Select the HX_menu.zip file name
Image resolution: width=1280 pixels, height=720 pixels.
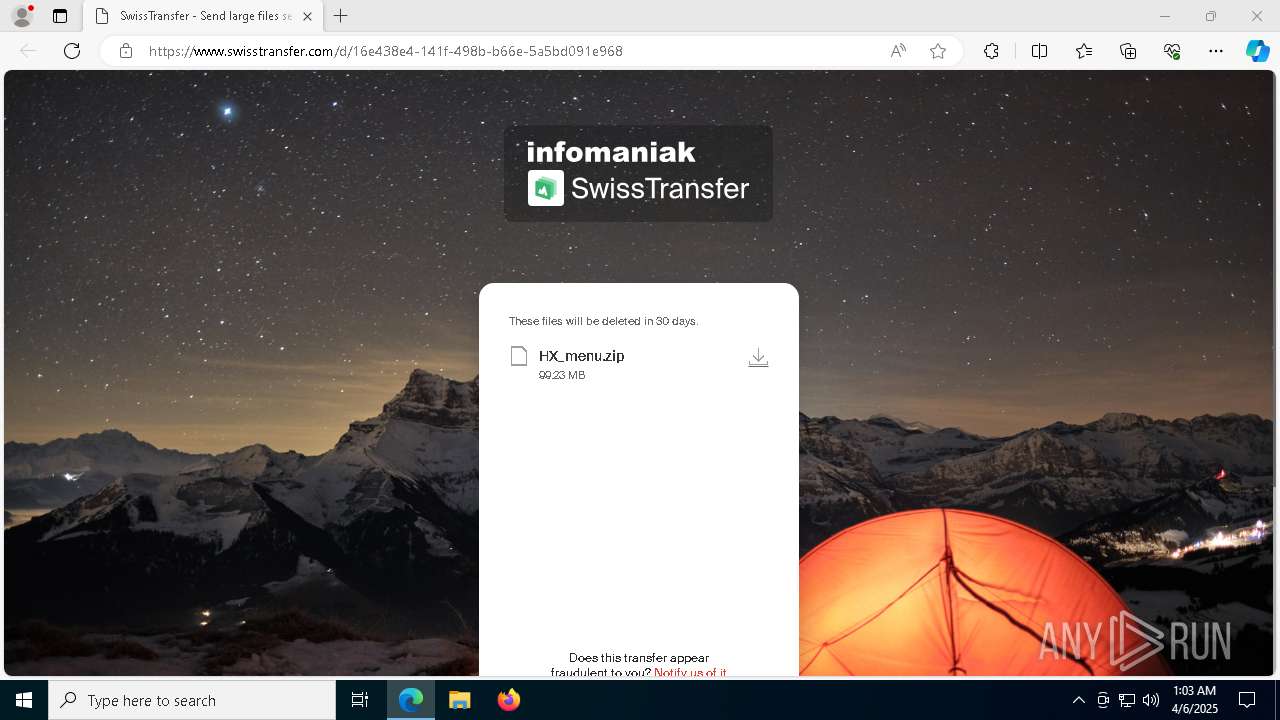(581, 356)
